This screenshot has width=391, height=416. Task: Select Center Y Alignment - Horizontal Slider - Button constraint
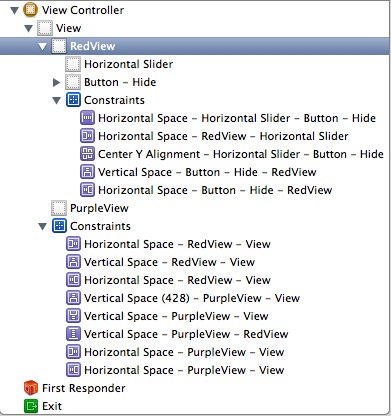pos(241,154)
